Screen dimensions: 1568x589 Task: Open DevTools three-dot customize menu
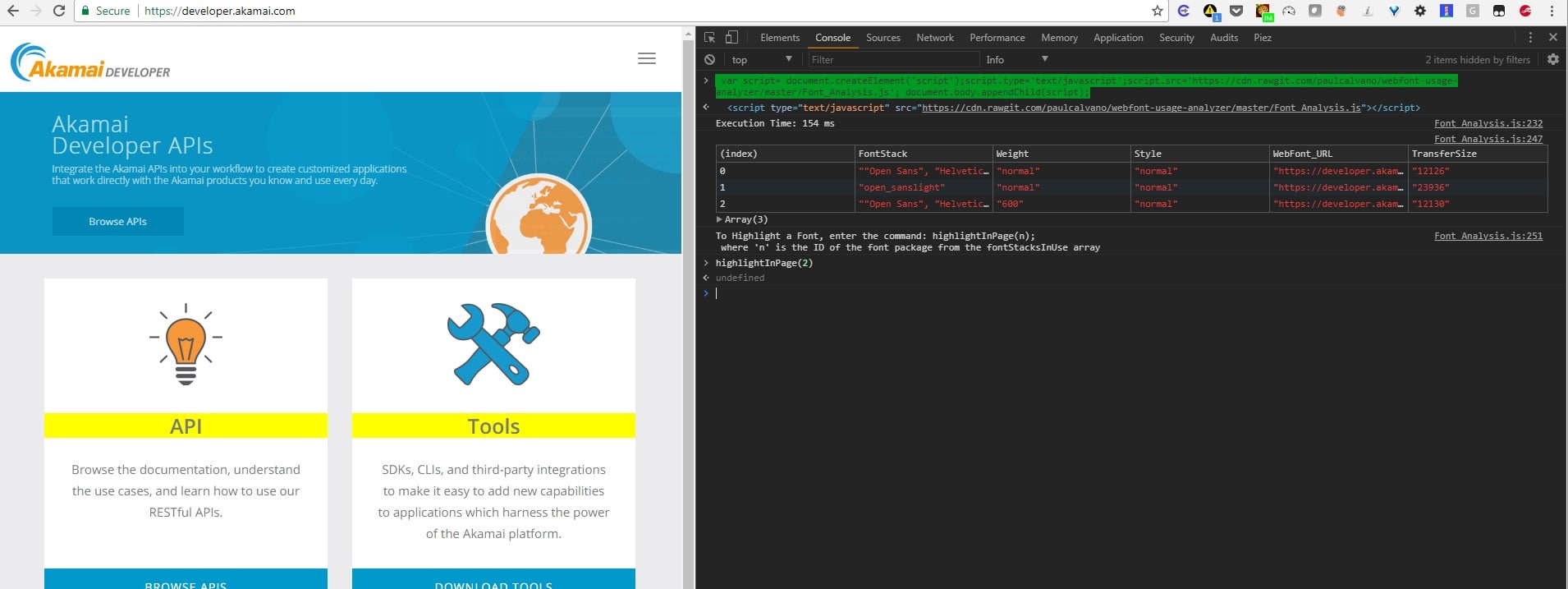pyautogui.click(x=1530, y=38)
